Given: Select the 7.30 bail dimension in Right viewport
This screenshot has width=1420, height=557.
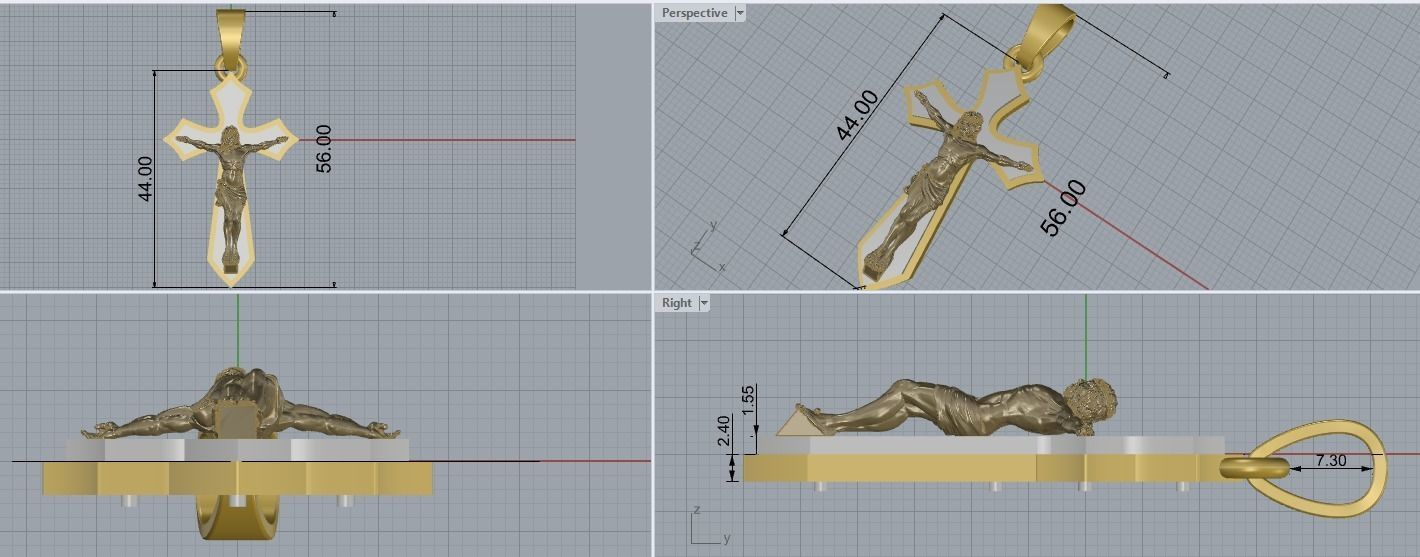Looking at the screenshot, I should pos(1331,461).
